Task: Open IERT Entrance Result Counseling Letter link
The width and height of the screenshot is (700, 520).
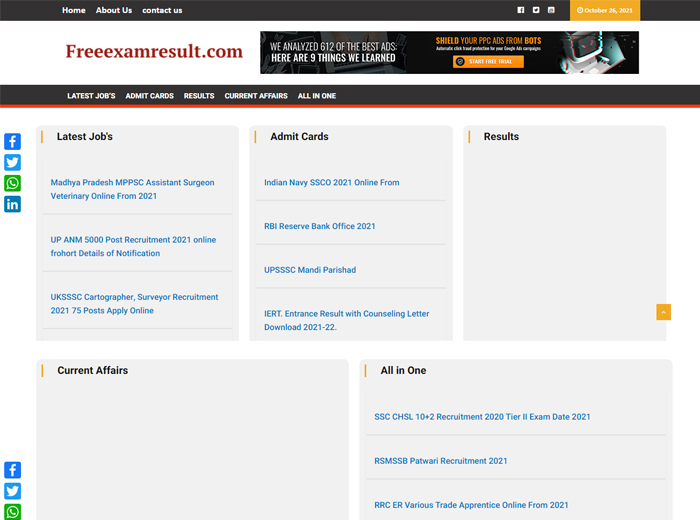Action: coord(346,320)
